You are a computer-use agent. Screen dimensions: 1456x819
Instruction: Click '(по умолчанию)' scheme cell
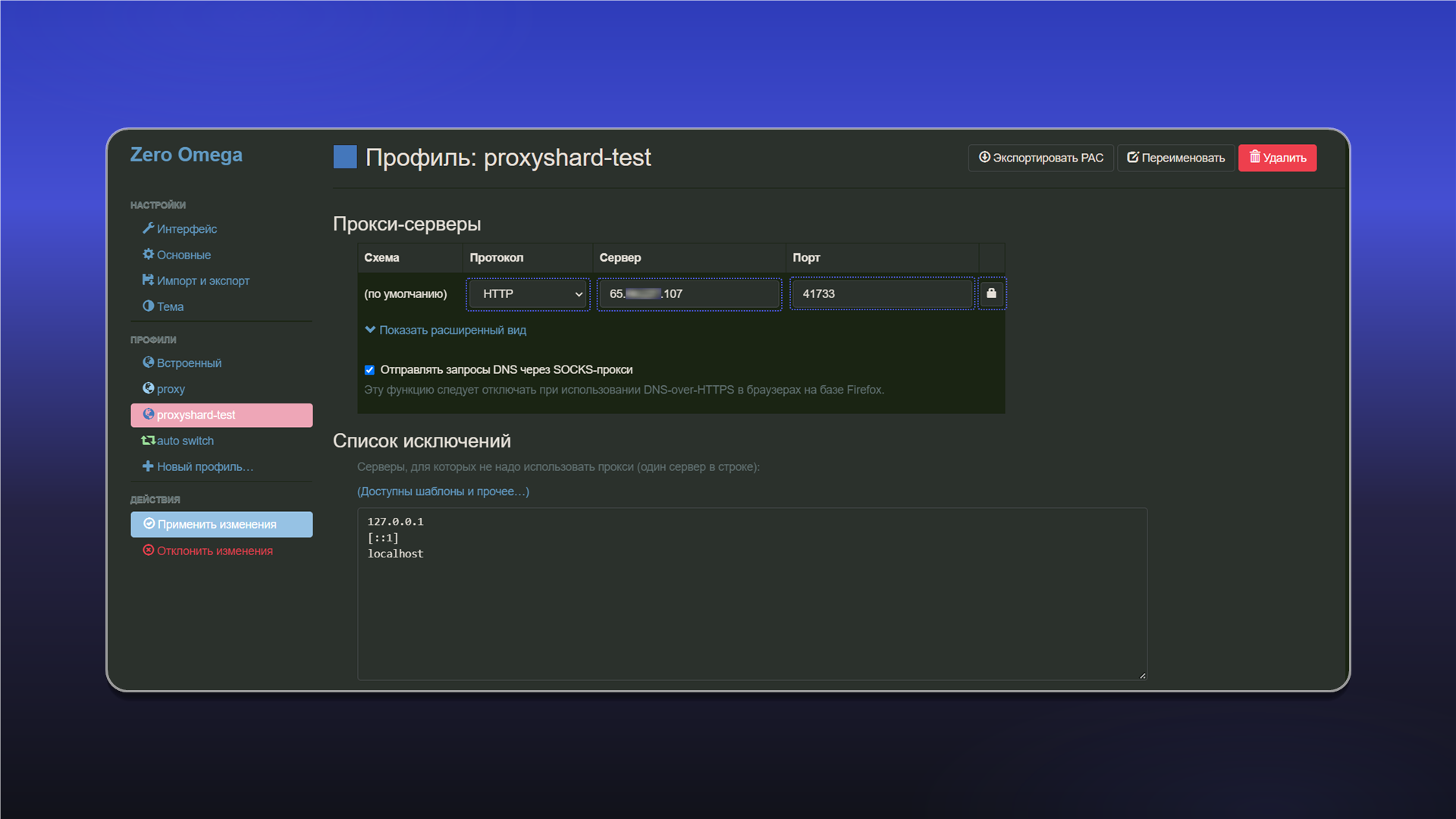coord(406,293)
